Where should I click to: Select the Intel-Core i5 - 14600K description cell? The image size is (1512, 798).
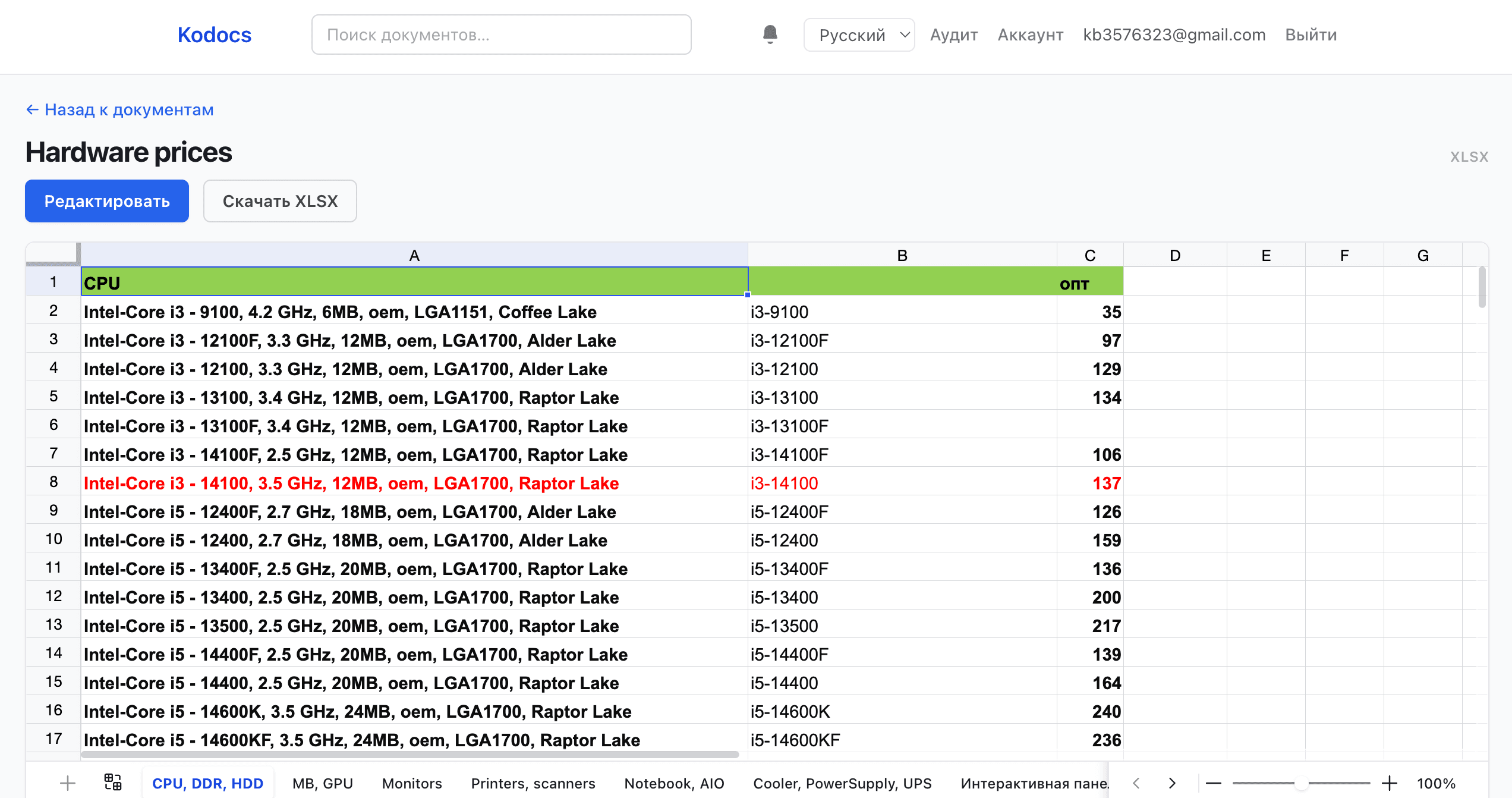414,710
